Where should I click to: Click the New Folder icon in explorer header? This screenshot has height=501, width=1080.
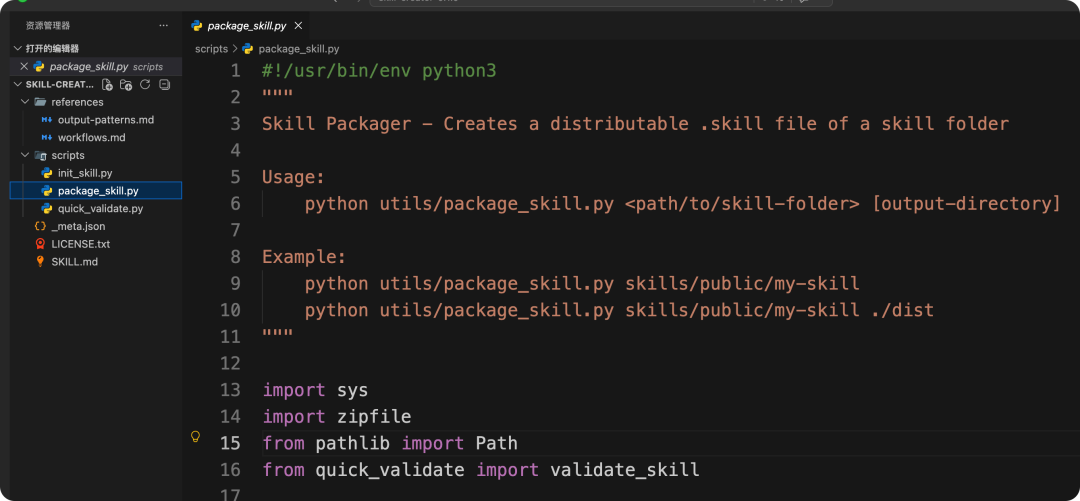[126, 85]
